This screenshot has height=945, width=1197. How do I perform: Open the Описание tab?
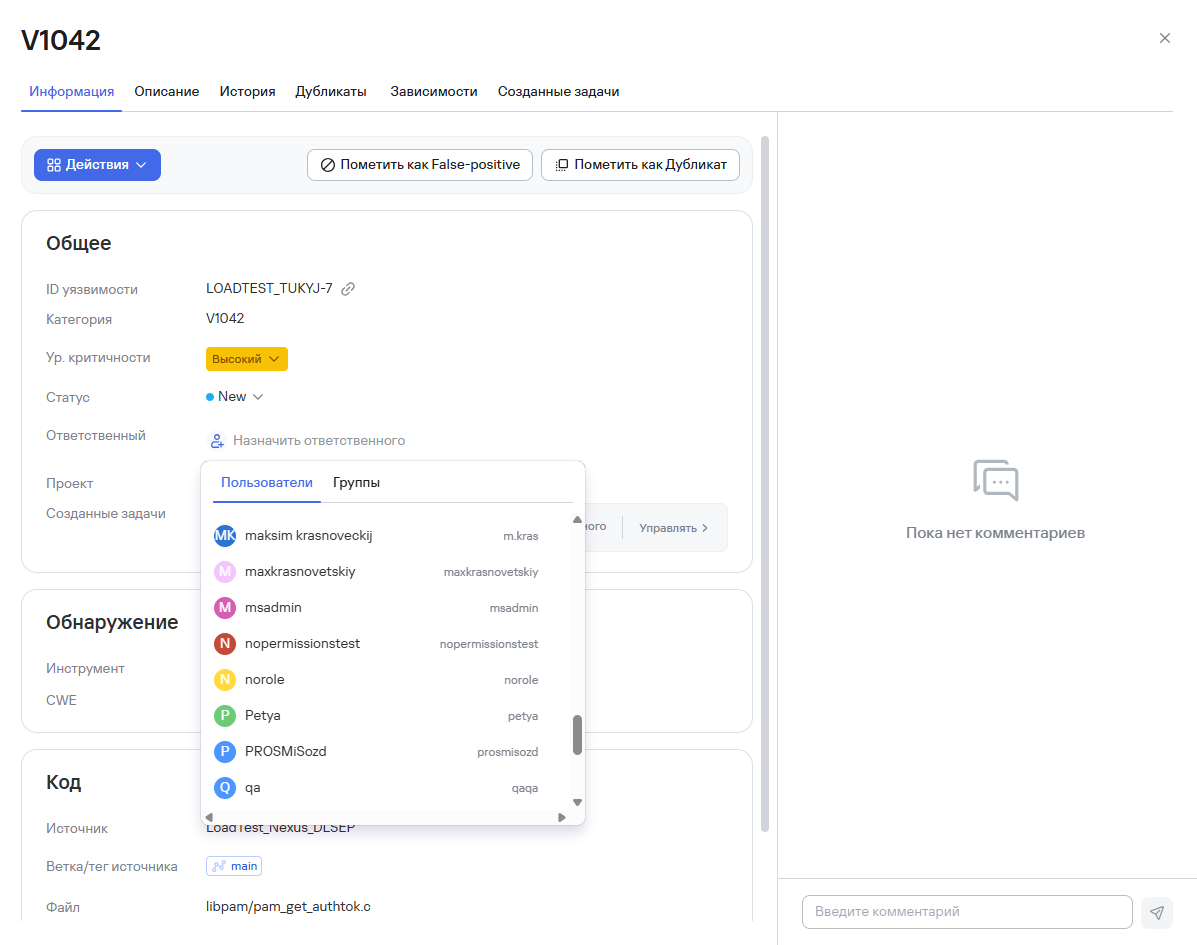point(166,92)
